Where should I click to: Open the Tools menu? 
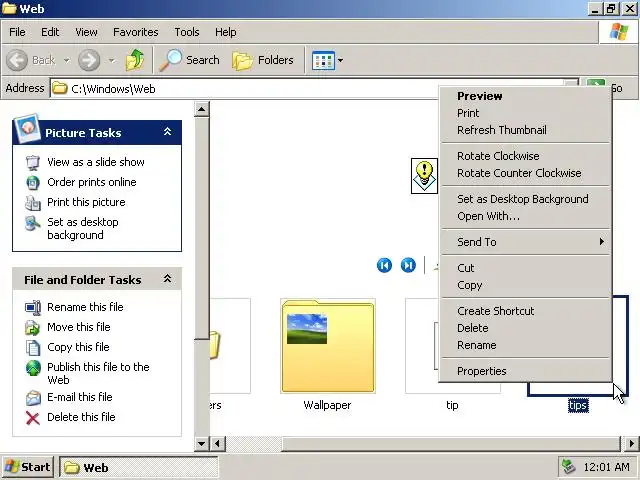[187, 32]
